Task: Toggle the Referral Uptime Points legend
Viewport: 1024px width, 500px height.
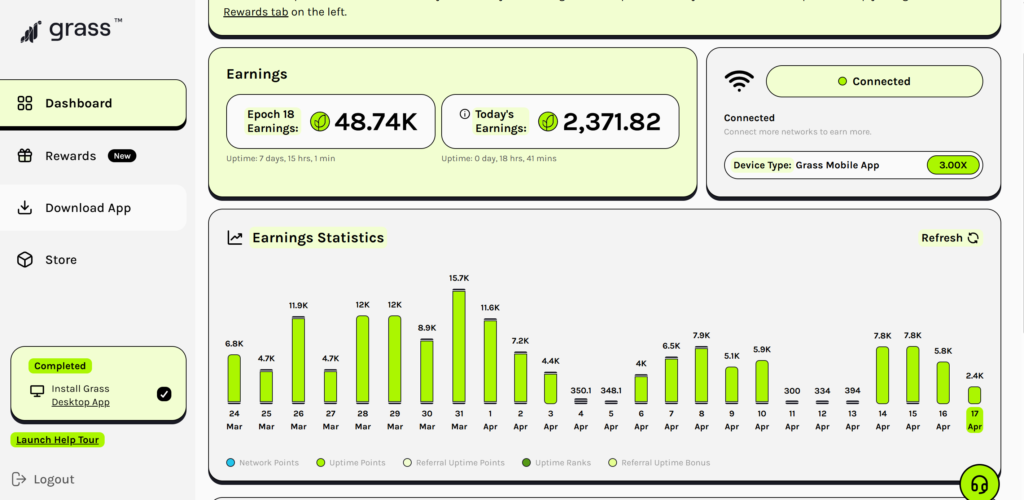Action: click(x=453, y=463)
